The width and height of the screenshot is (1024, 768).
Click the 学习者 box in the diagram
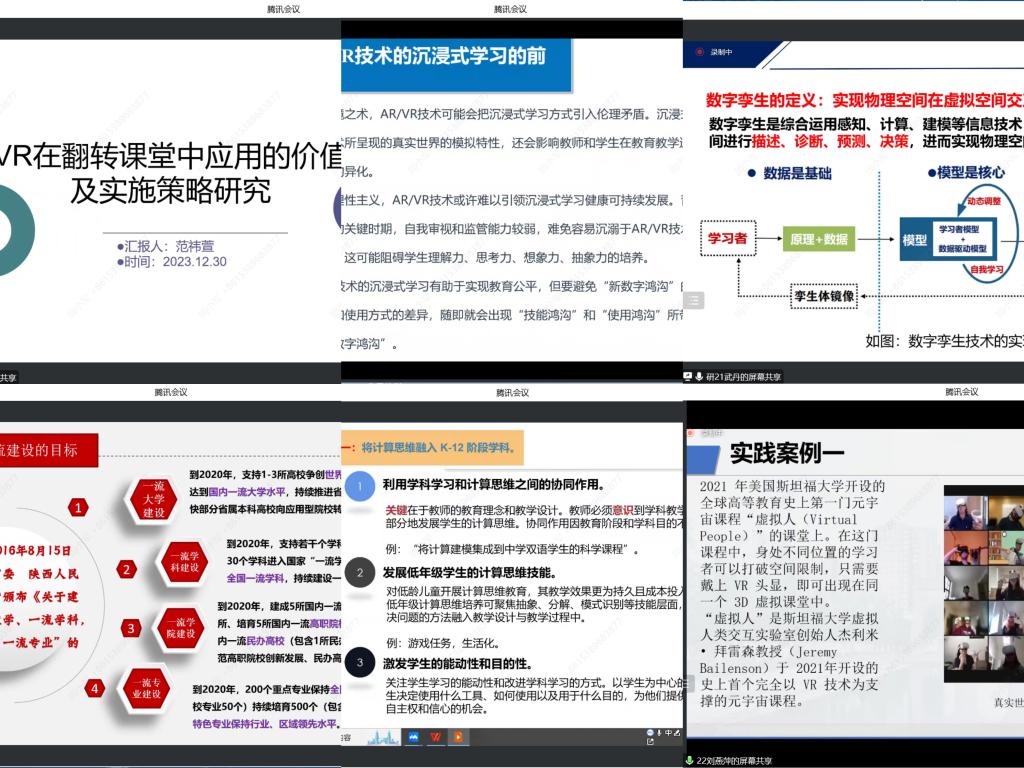coord(727,239)
